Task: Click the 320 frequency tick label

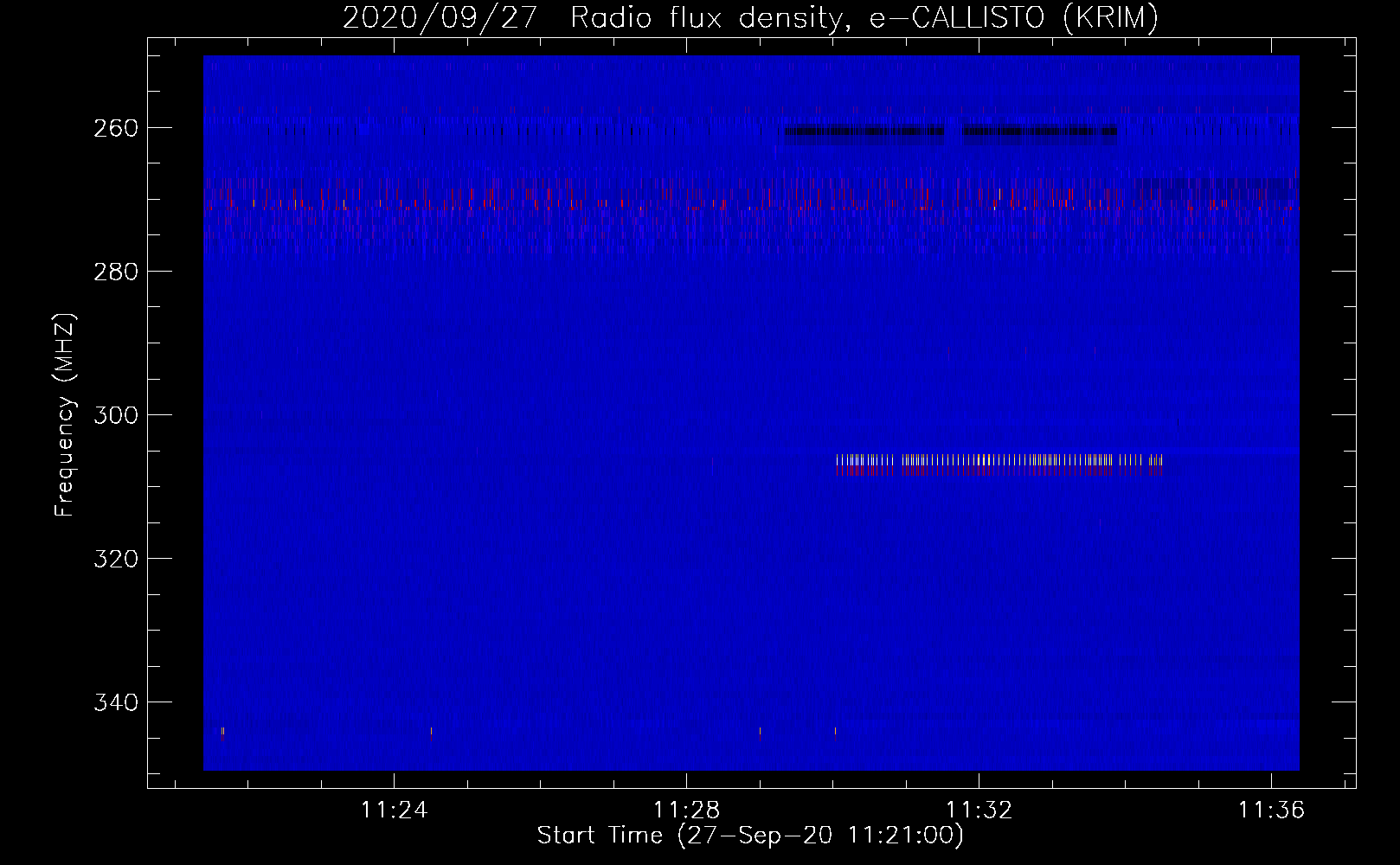Action: pos(116,559)
